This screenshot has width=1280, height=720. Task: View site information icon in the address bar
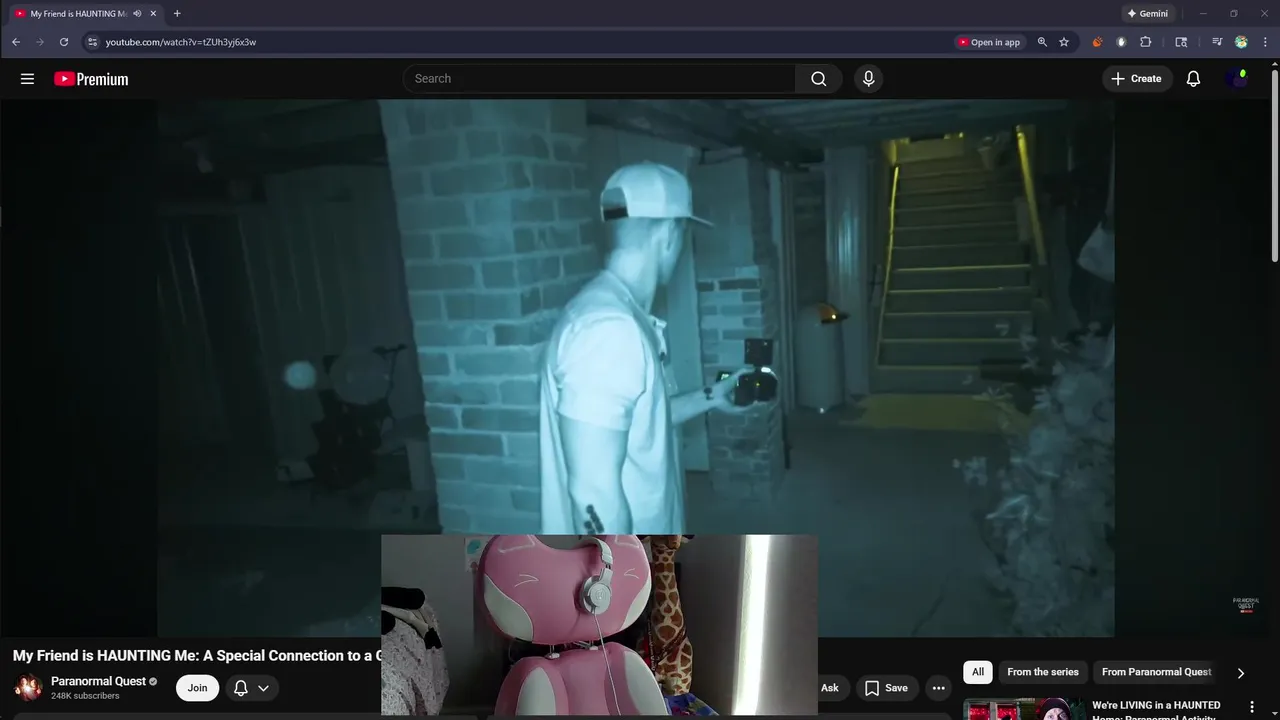(x=92, y=42)
